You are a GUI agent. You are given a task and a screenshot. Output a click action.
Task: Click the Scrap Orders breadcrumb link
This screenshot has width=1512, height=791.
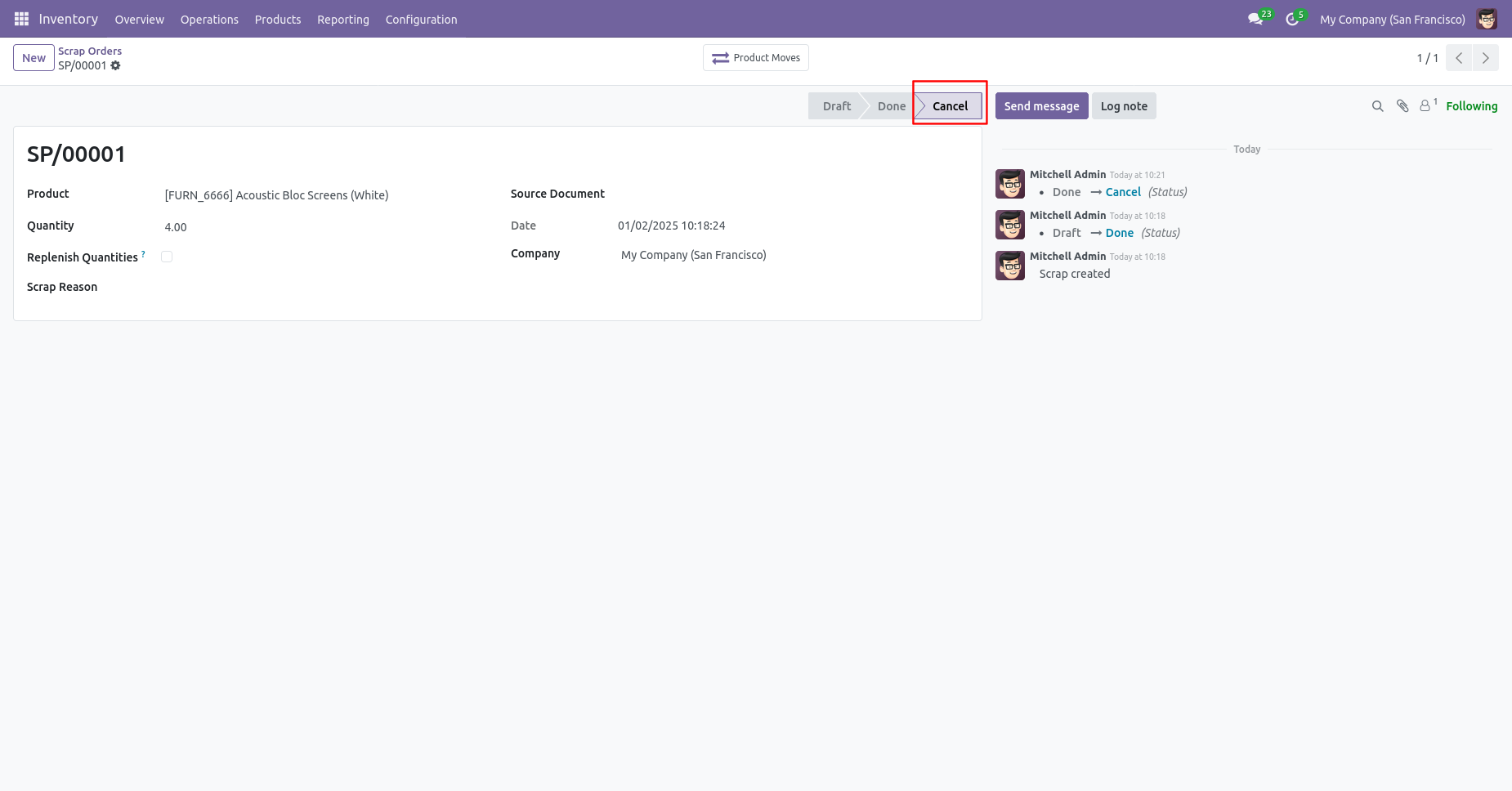coord(90,51)
